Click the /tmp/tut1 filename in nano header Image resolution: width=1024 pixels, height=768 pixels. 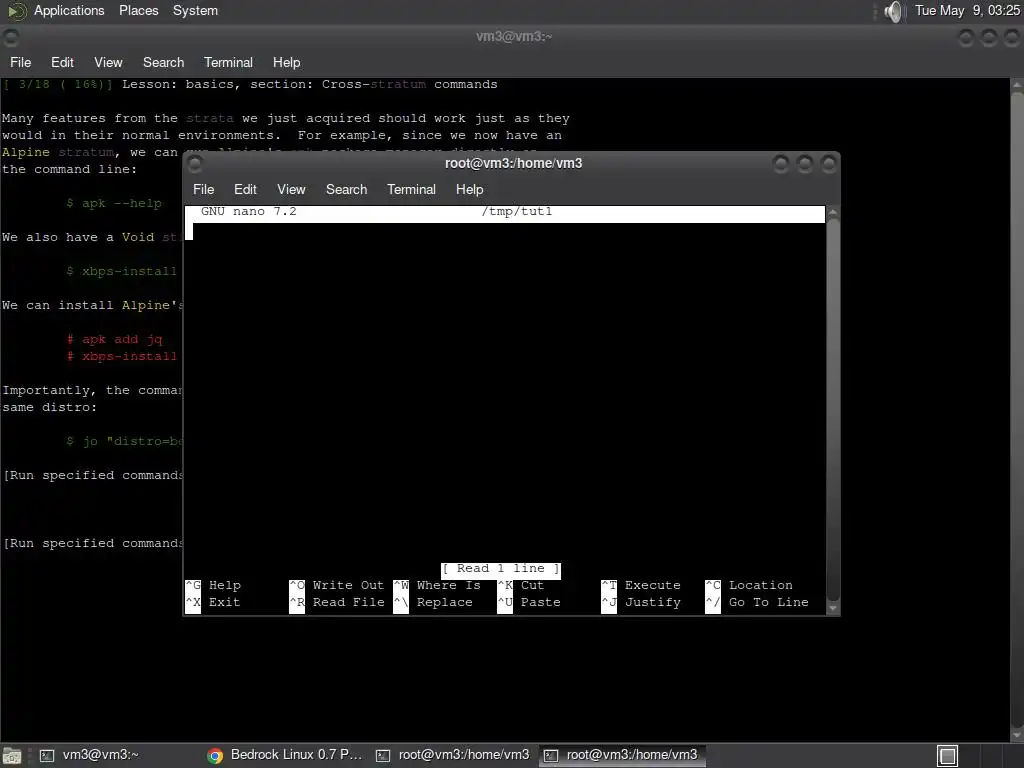tap(517, 212)
